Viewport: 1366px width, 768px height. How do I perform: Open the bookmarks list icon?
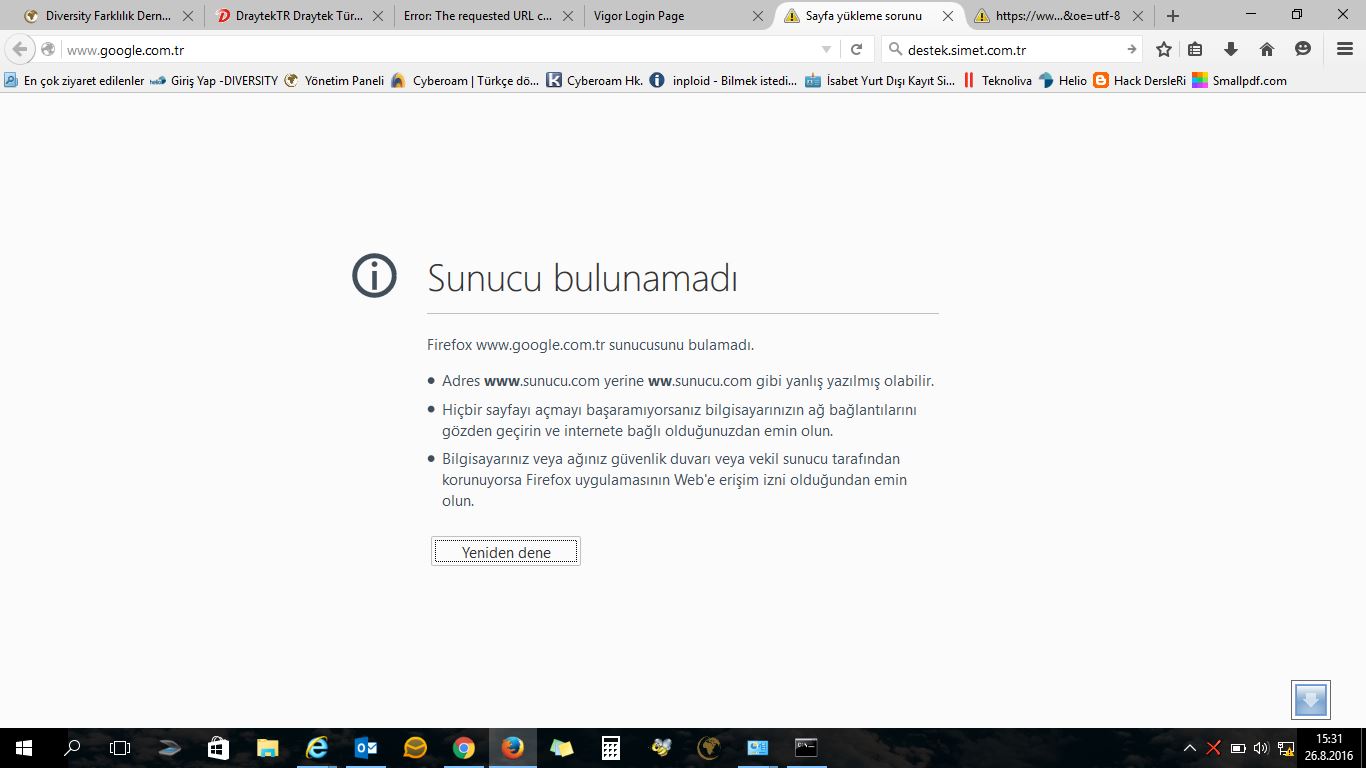click(x=1195, y=50)
